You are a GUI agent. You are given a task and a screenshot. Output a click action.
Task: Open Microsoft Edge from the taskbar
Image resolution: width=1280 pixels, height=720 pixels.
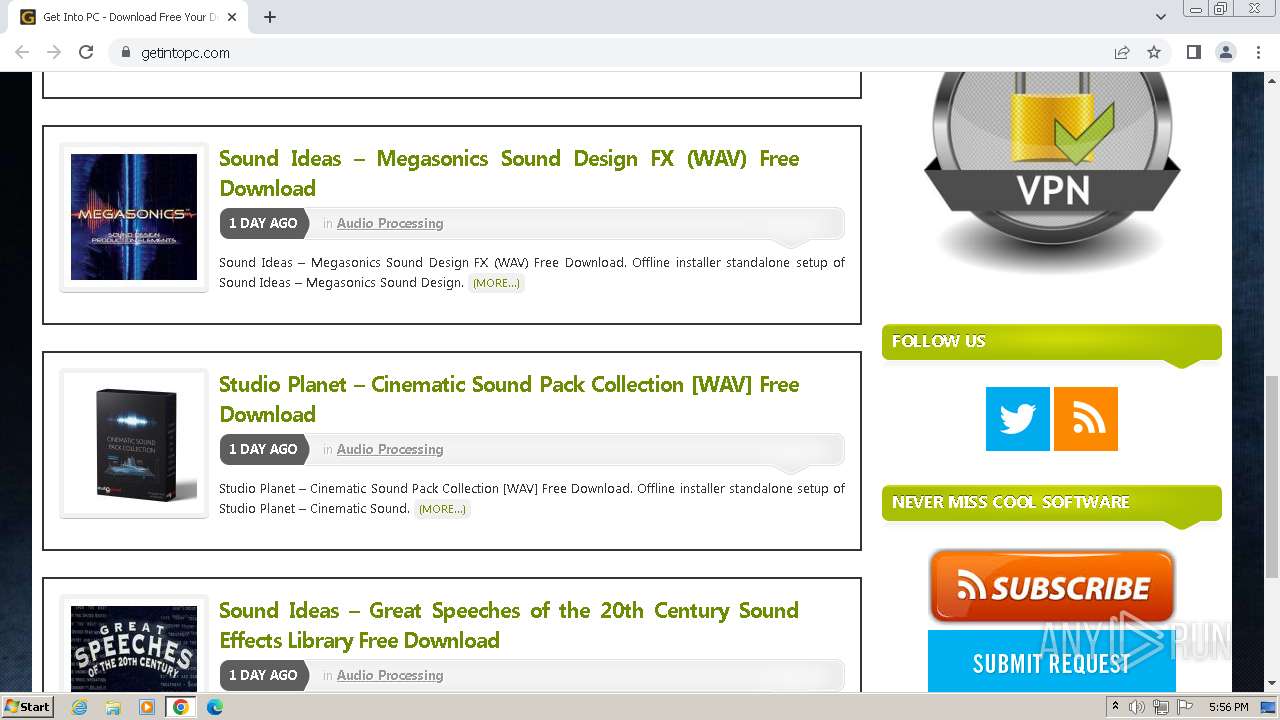click(x=215, y=707)
